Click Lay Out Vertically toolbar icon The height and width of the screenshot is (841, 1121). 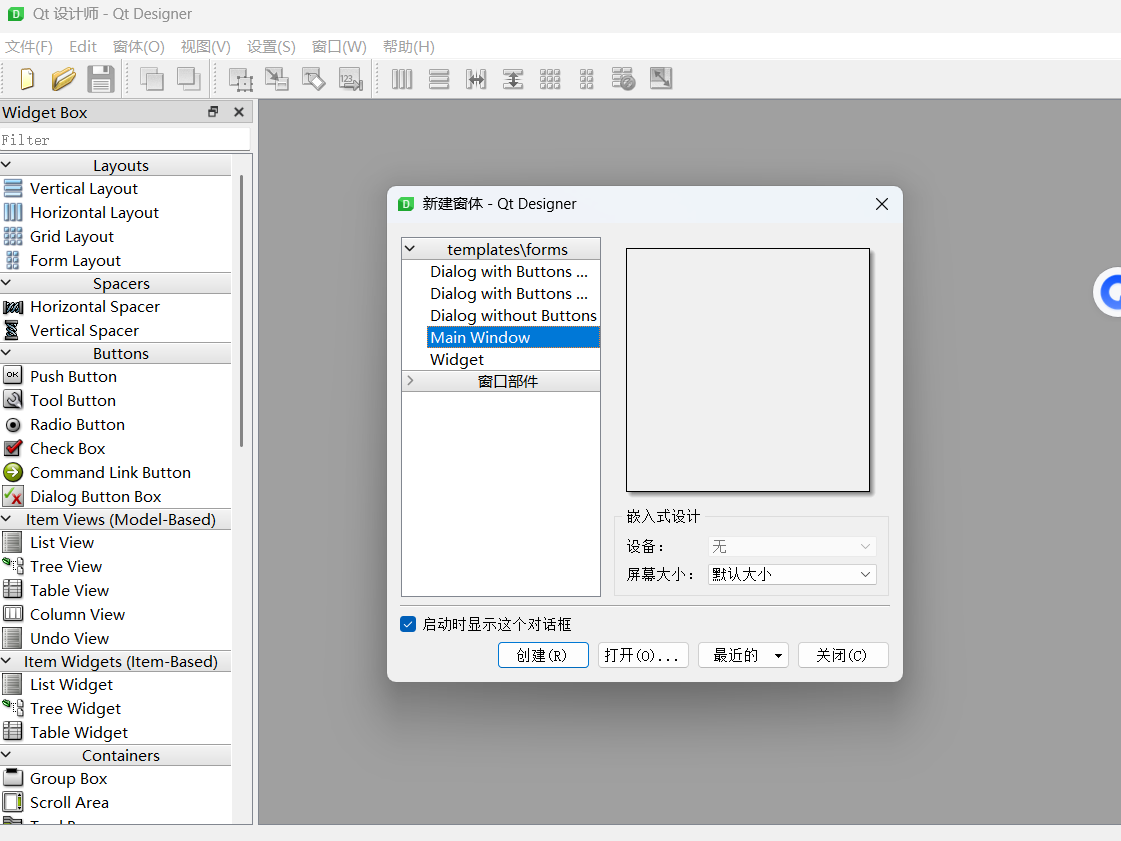(x=439, y=79)
